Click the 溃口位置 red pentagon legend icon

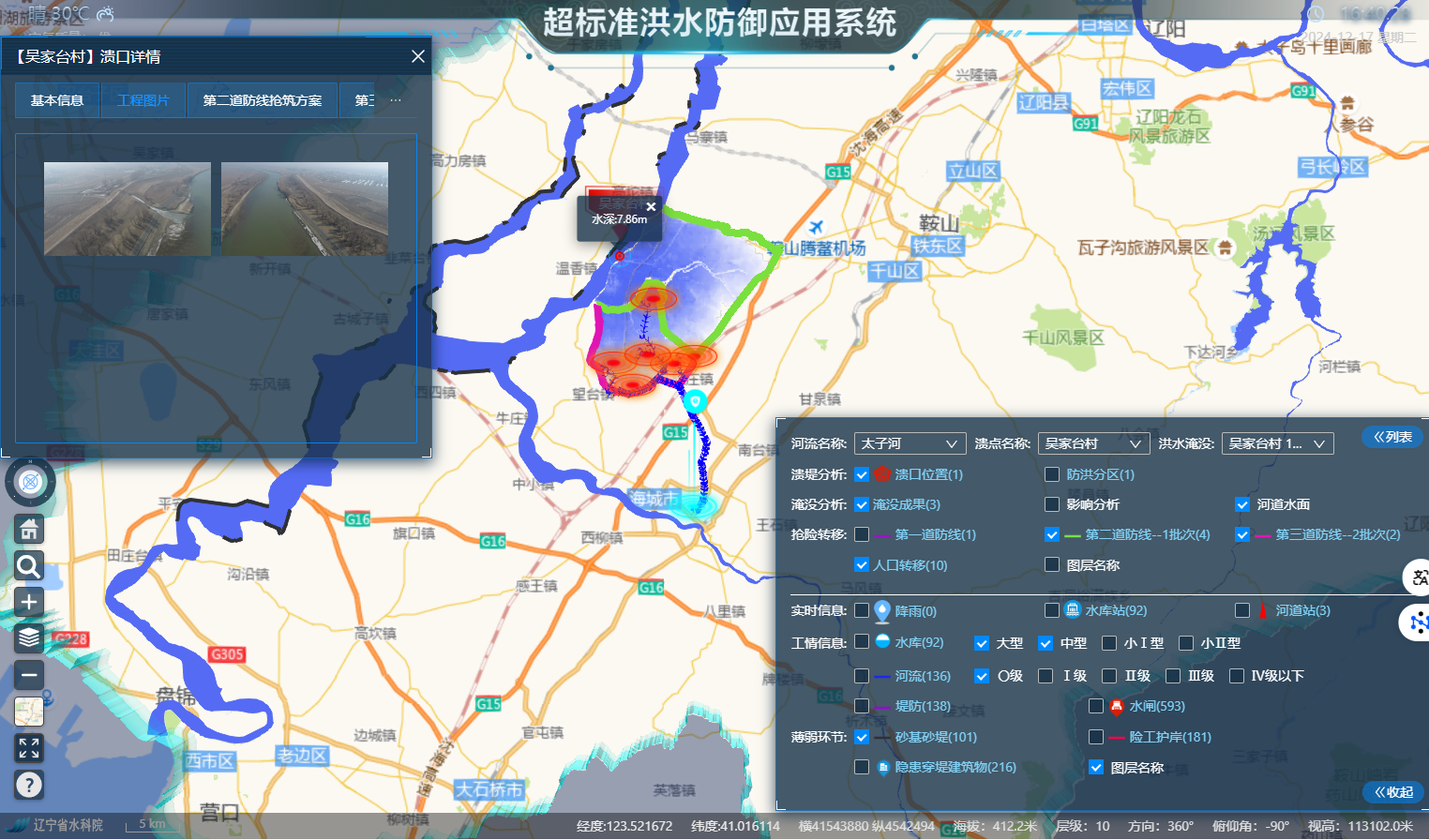coord(882,474)
